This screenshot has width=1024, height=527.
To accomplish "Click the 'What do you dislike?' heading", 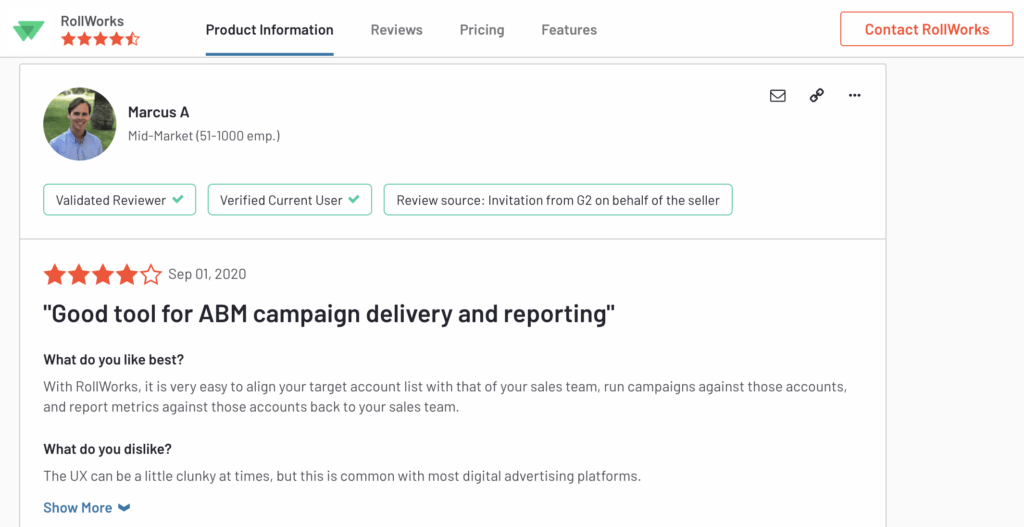I will pyautogui.click(x=108, y=449).
